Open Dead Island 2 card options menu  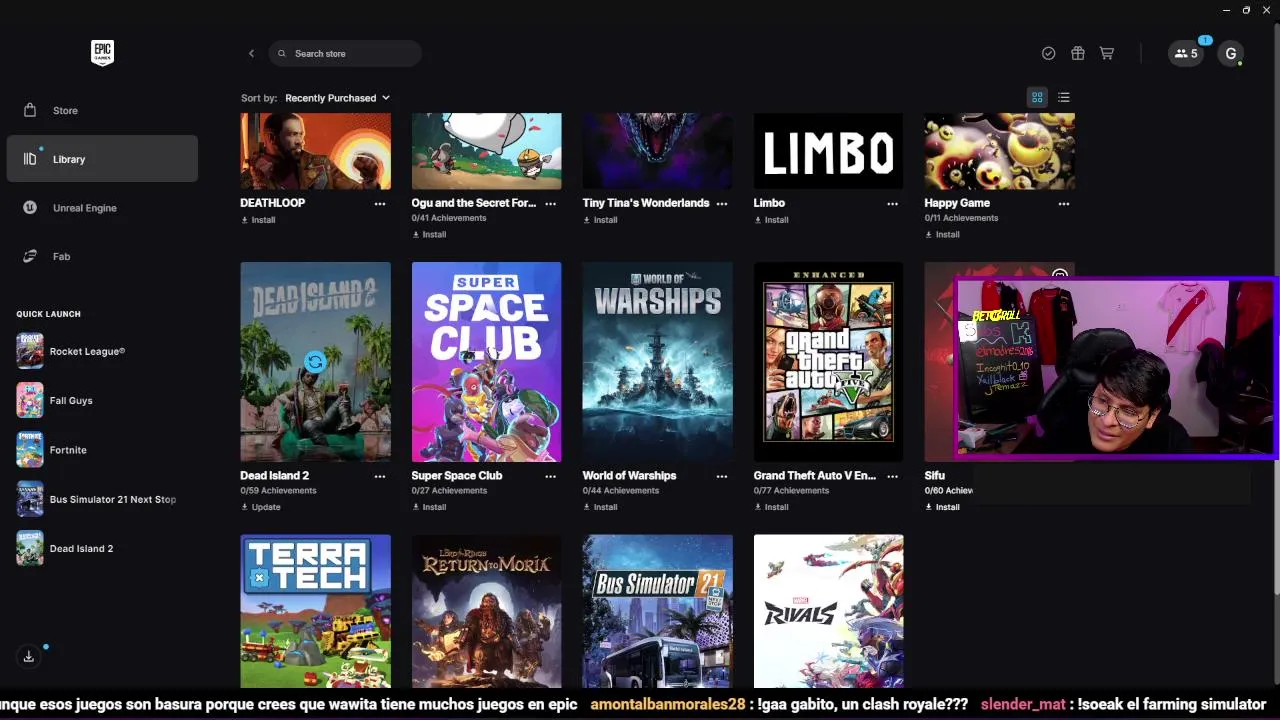379,476
